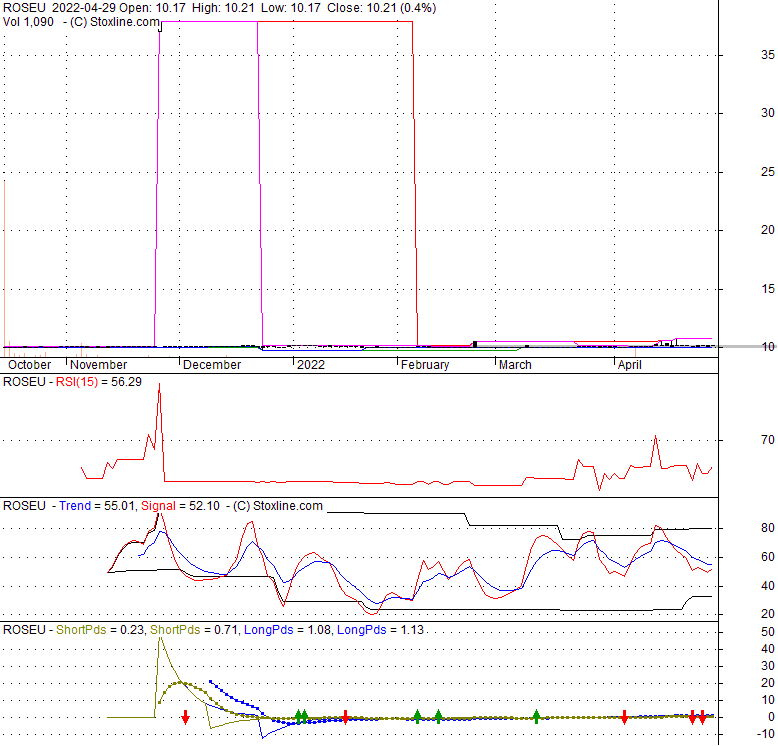Select the October label on the time axis
778x746 pixels.
click(30, 365)
